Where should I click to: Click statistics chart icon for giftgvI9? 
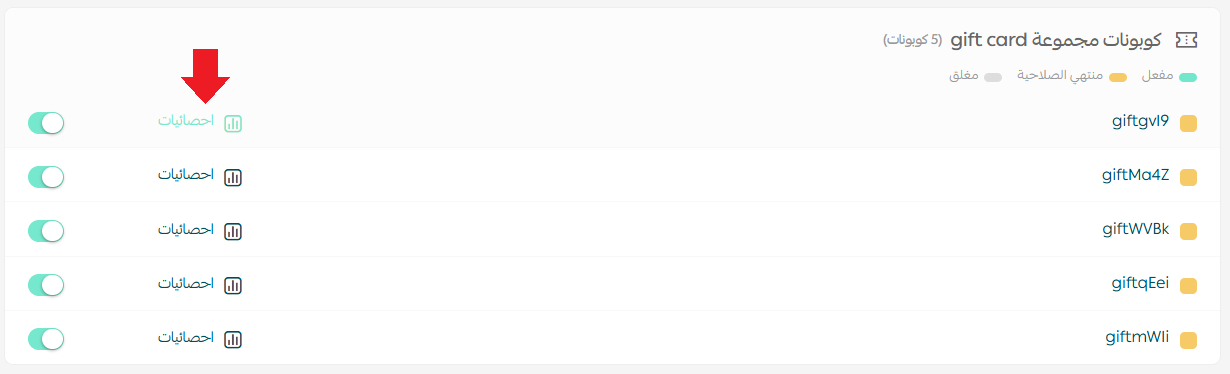pyautogui.click(x=233, y=123)
